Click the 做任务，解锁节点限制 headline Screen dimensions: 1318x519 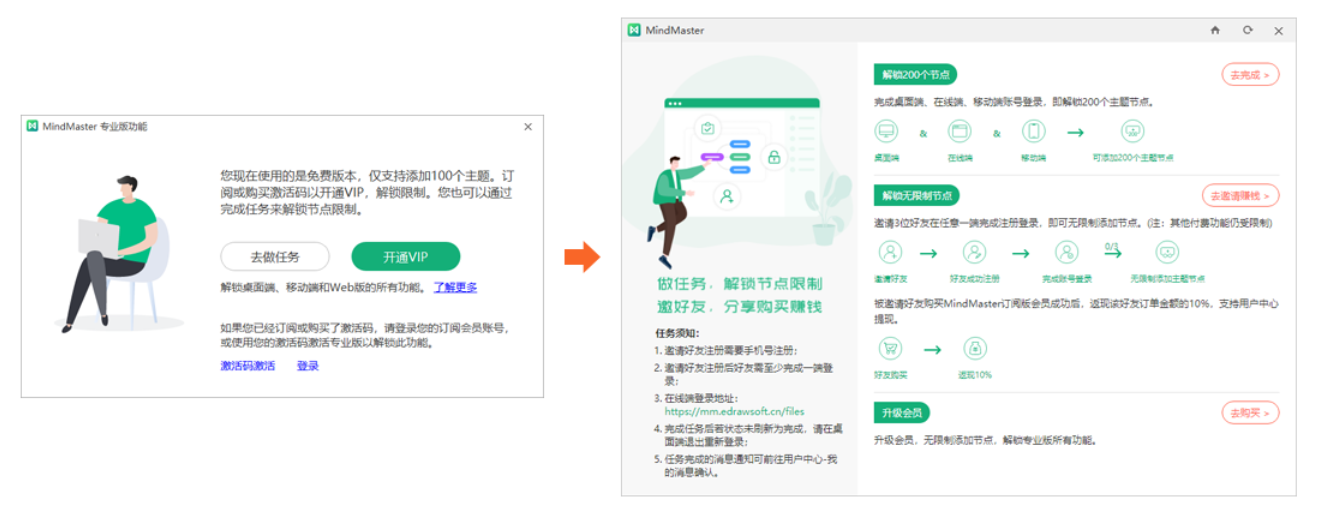739,283
